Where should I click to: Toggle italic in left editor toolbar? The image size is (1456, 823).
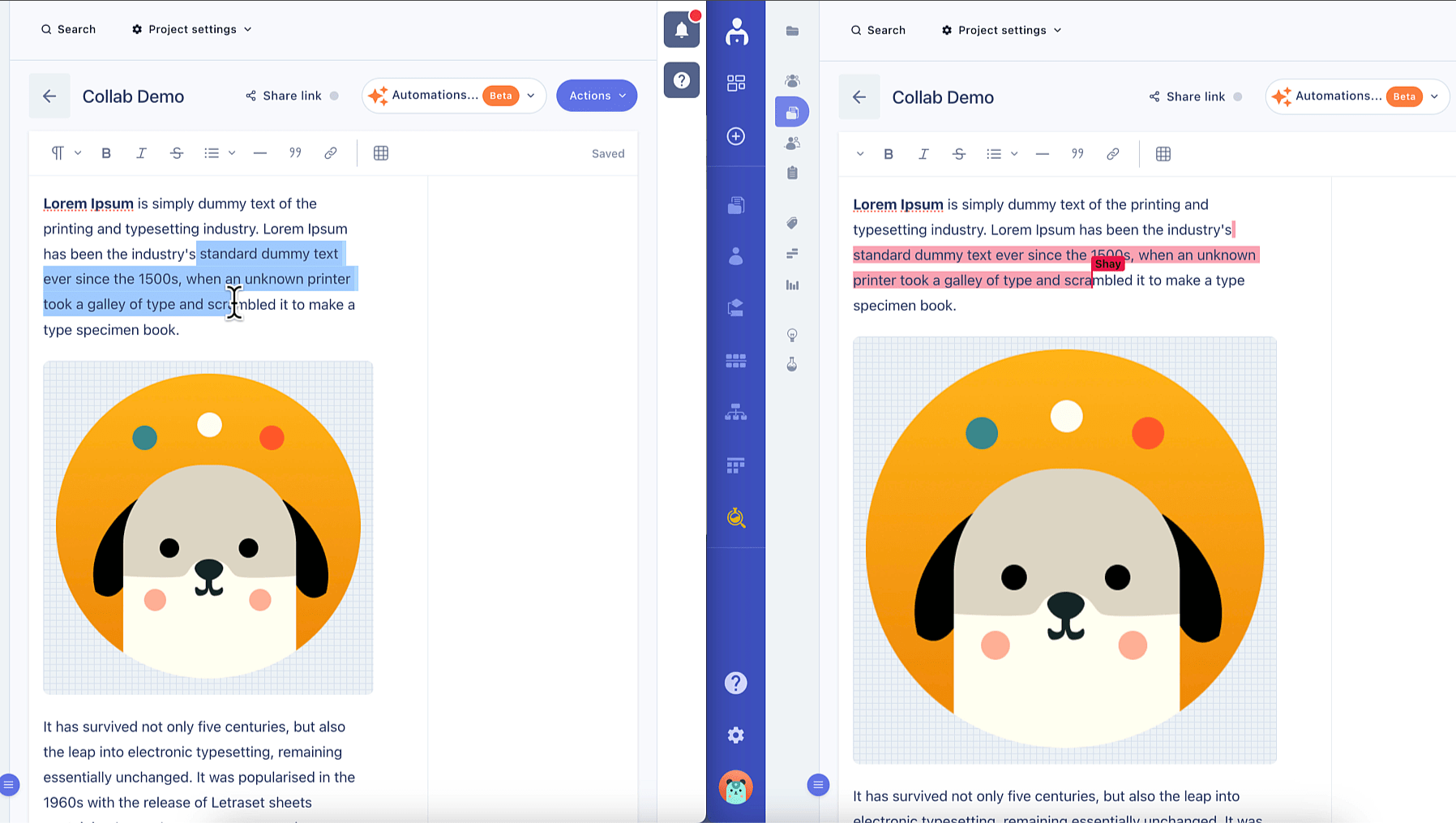click(141, 153)
